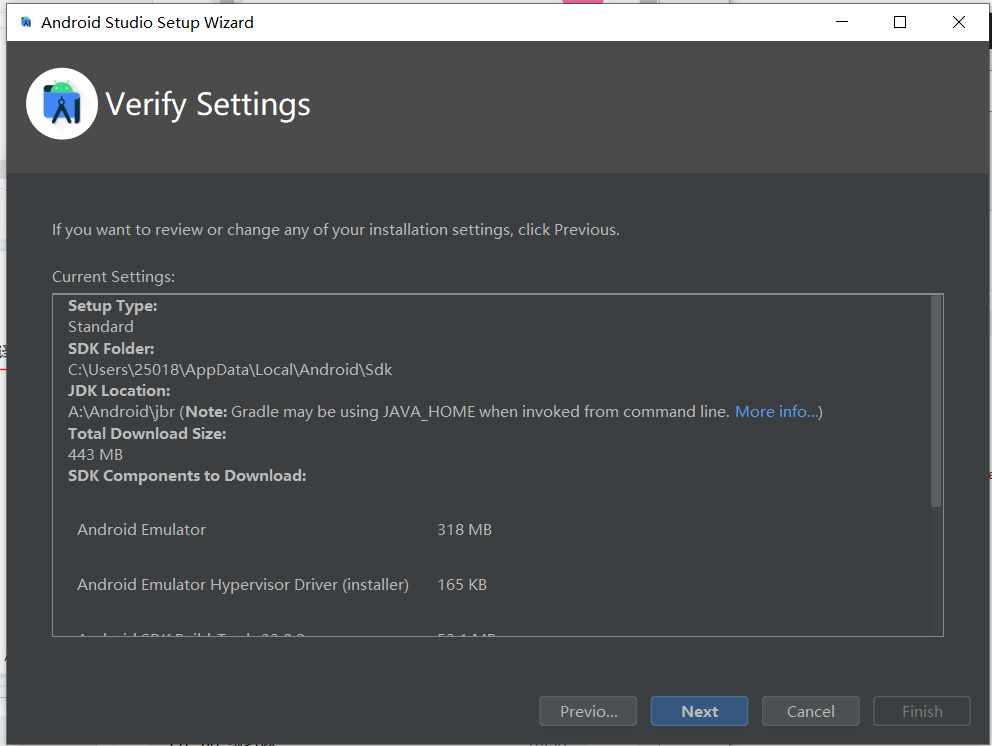
Task: Open the More info link
Action: (776, 412)
